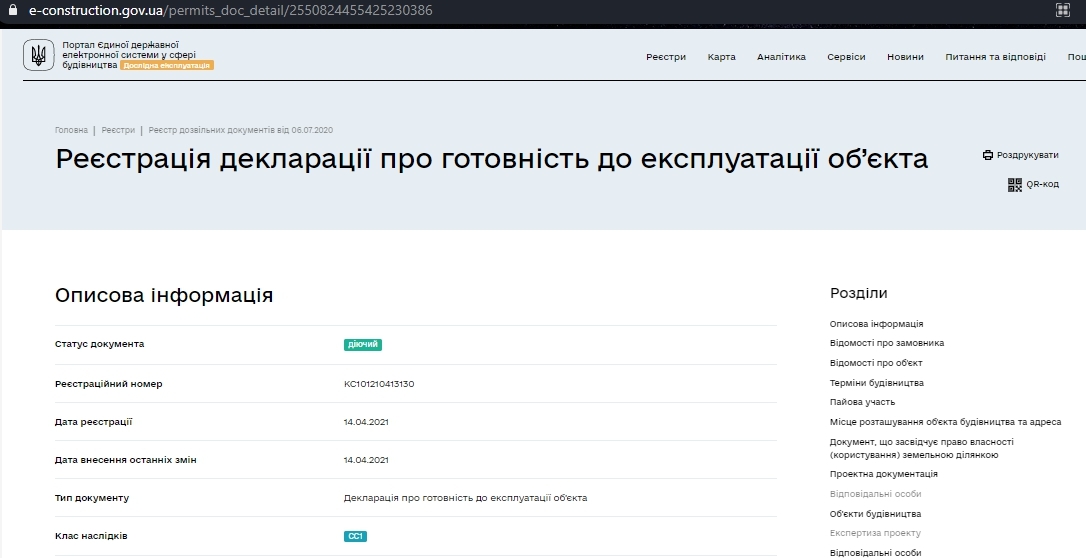This screenshot has height=558, width=1086.
Task: Click the діючий status badge
Action: (x=363, y=344)
